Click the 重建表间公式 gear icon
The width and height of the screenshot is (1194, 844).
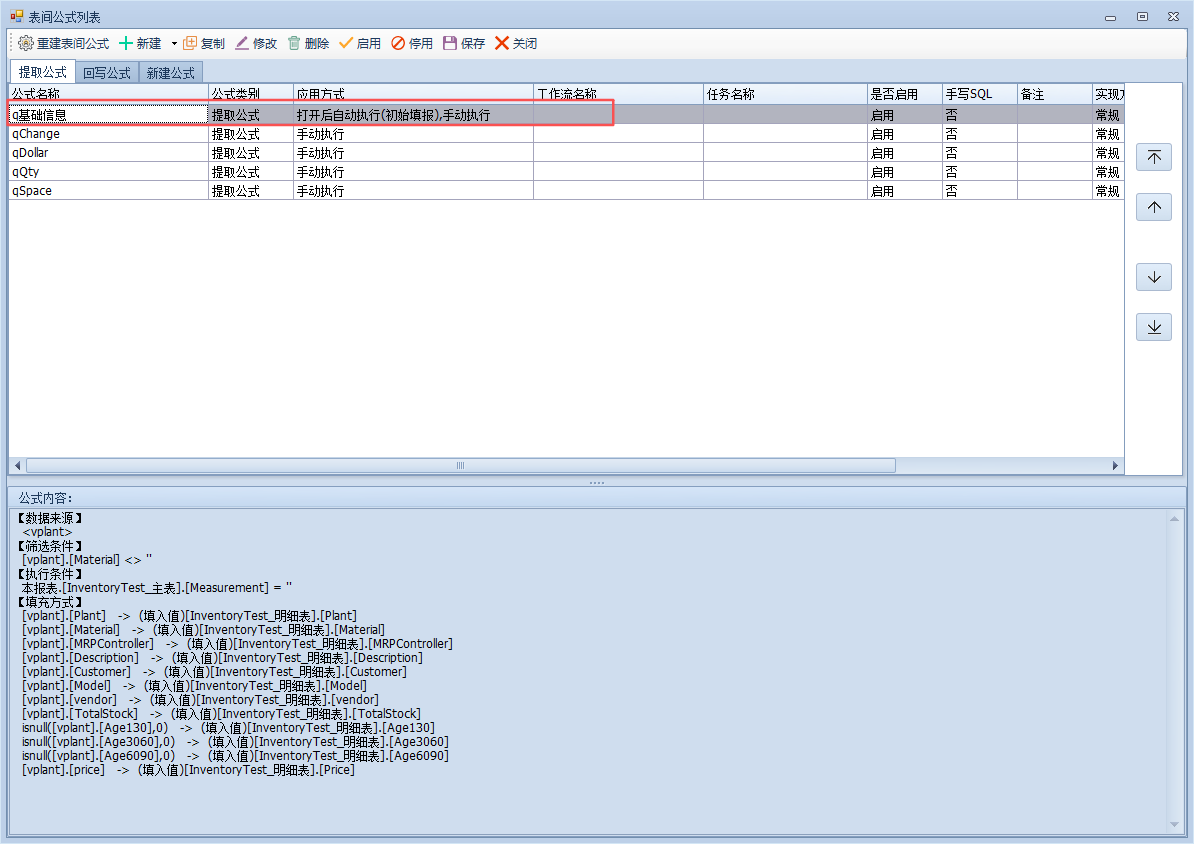pos(25,43)
